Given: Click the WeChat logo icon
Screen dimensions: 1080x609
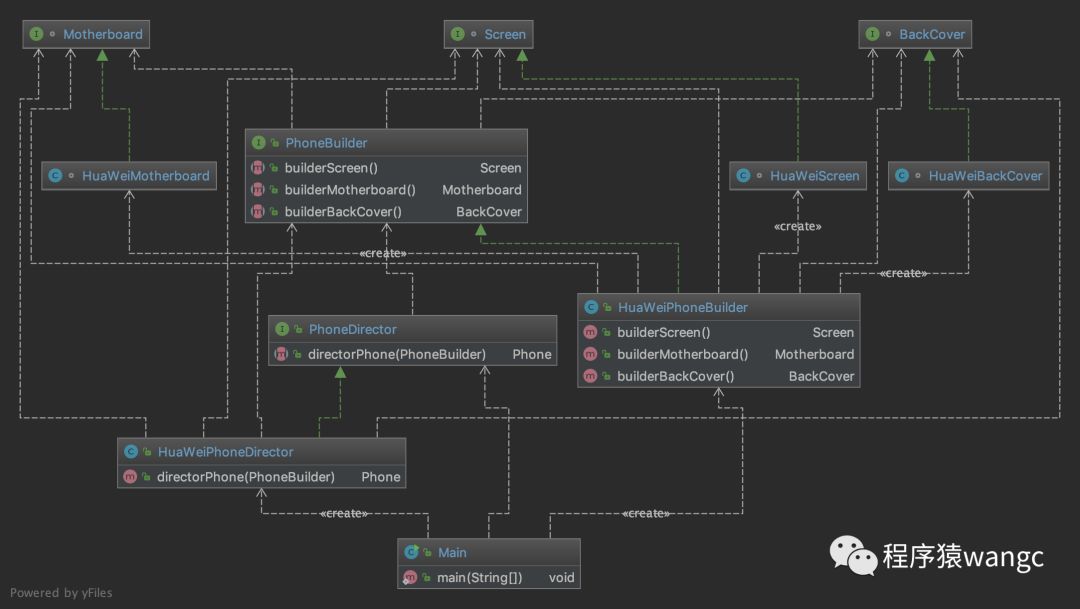Looking at the screenshot, I should 853,555.
